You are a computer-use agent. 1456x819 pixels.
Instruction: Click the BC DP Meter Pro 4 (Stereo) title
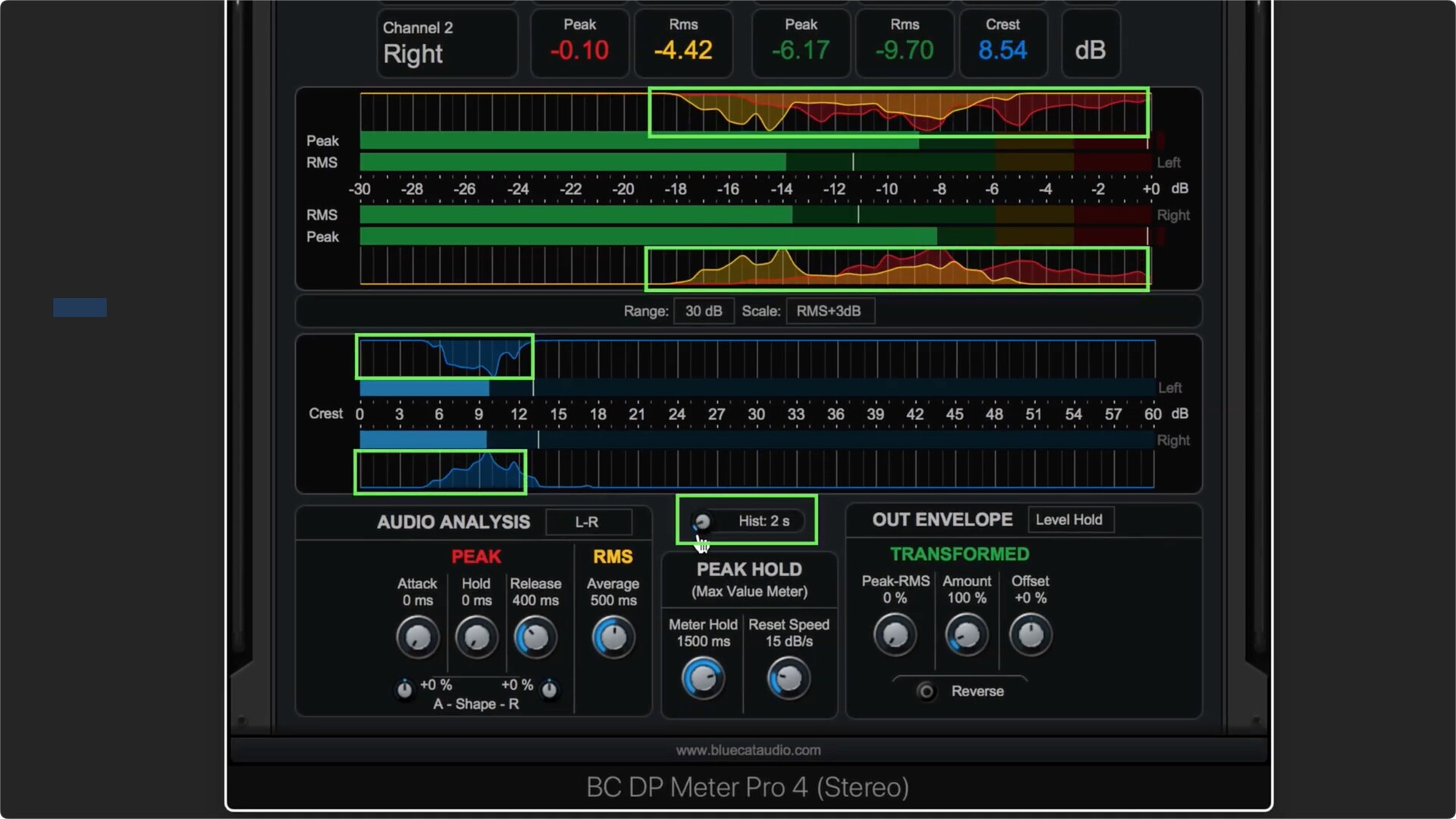coord(748,787)
